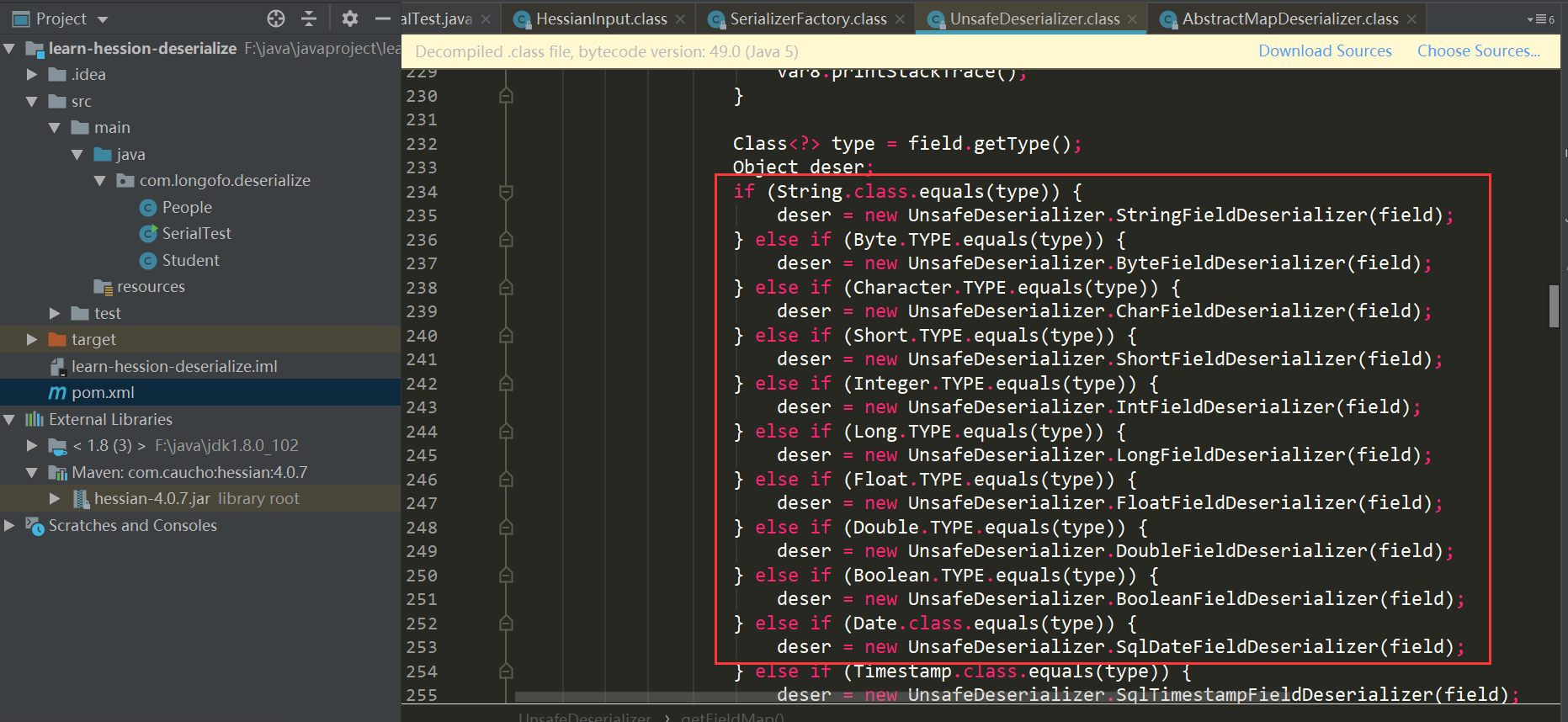Image resolution: width=1568 pixels, height=722 pixels.
Task: Click the collapse all icon in Project panel
Action: 309,19
